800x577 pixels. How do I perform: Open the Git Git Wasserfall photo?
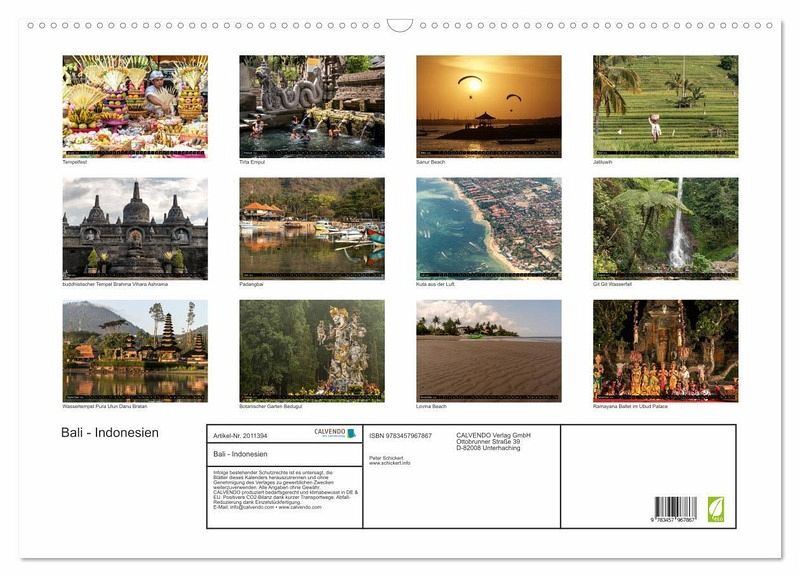tap(665, 228)
